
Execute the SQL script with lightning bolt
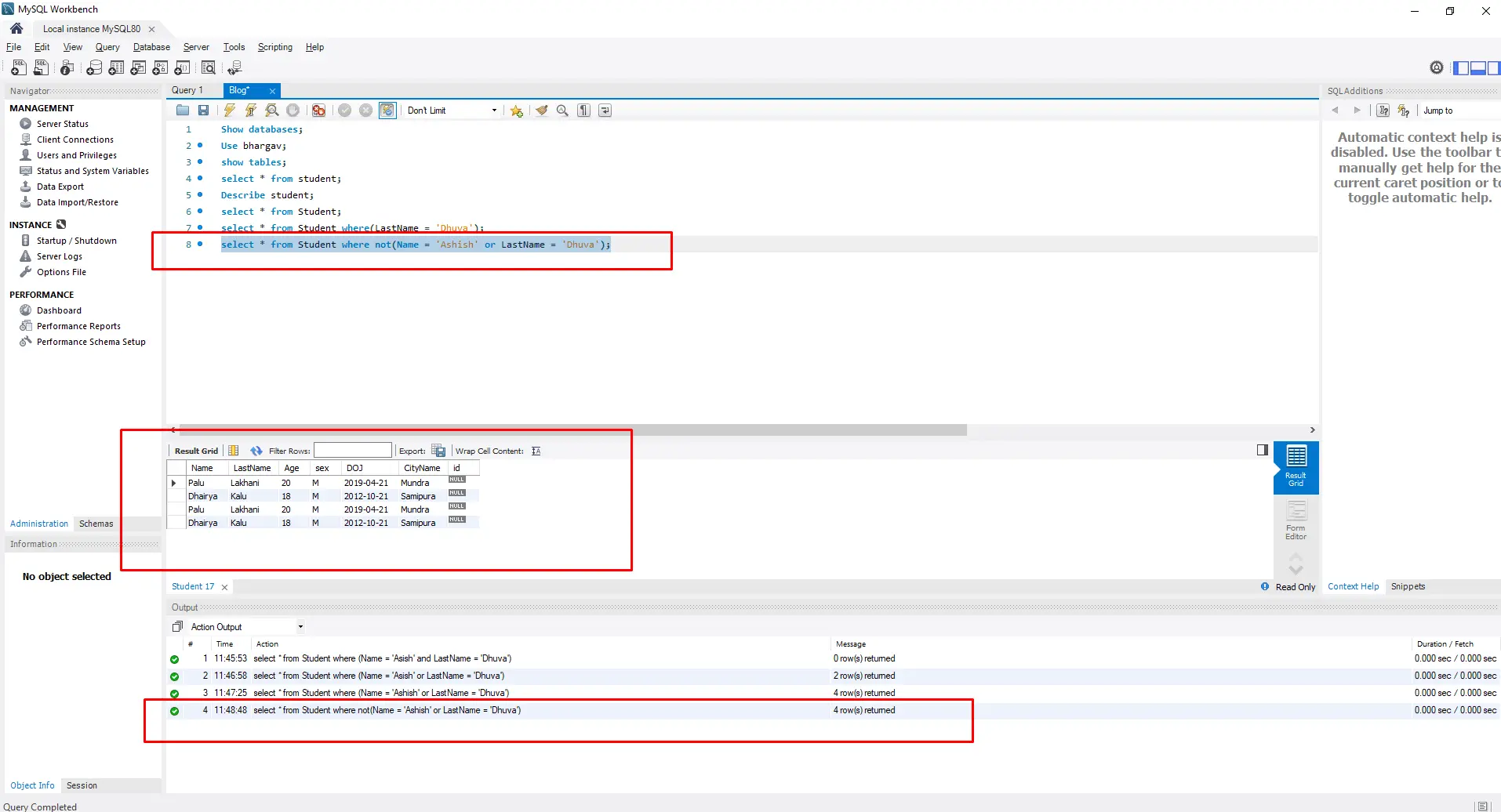229,111
